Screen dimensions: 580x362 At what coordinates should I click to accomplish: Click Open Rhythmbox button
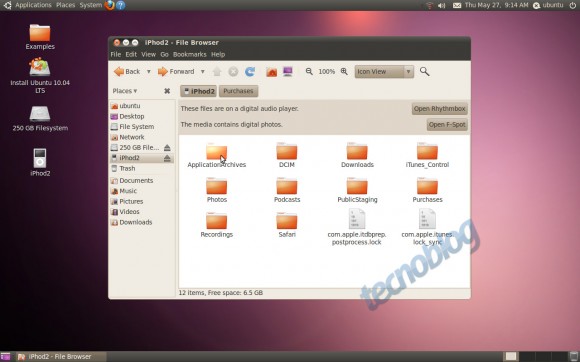(440, 109)
